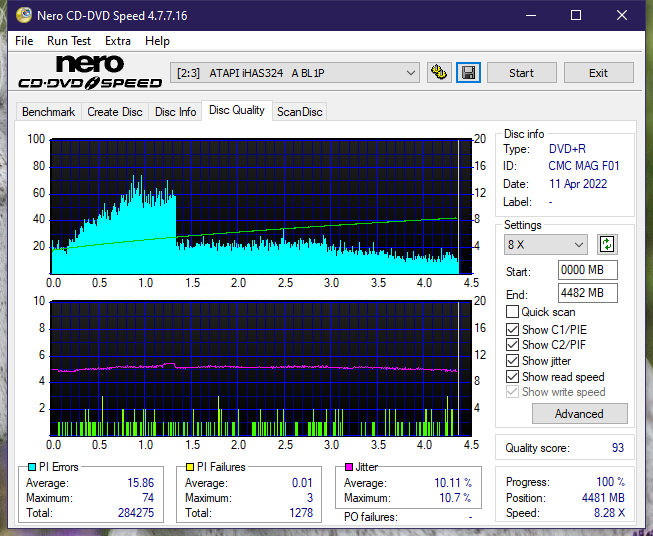Disable the Show read speed checkbox
Viewport: 653px width, 536px height.
point(512,376)
